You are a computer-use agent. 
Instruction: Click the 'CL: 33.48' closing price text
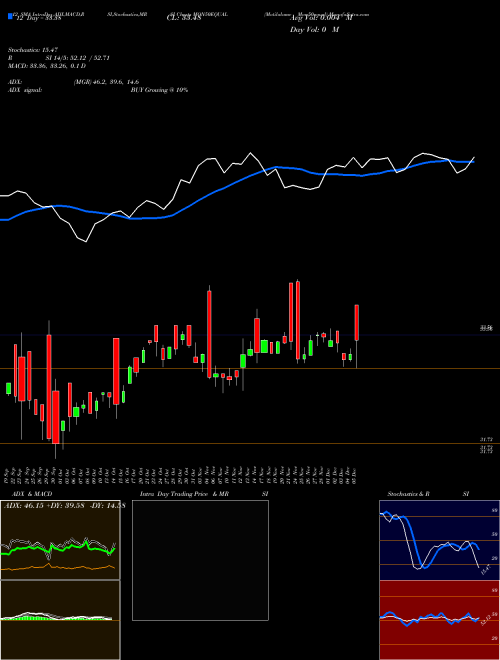[184, 18]
